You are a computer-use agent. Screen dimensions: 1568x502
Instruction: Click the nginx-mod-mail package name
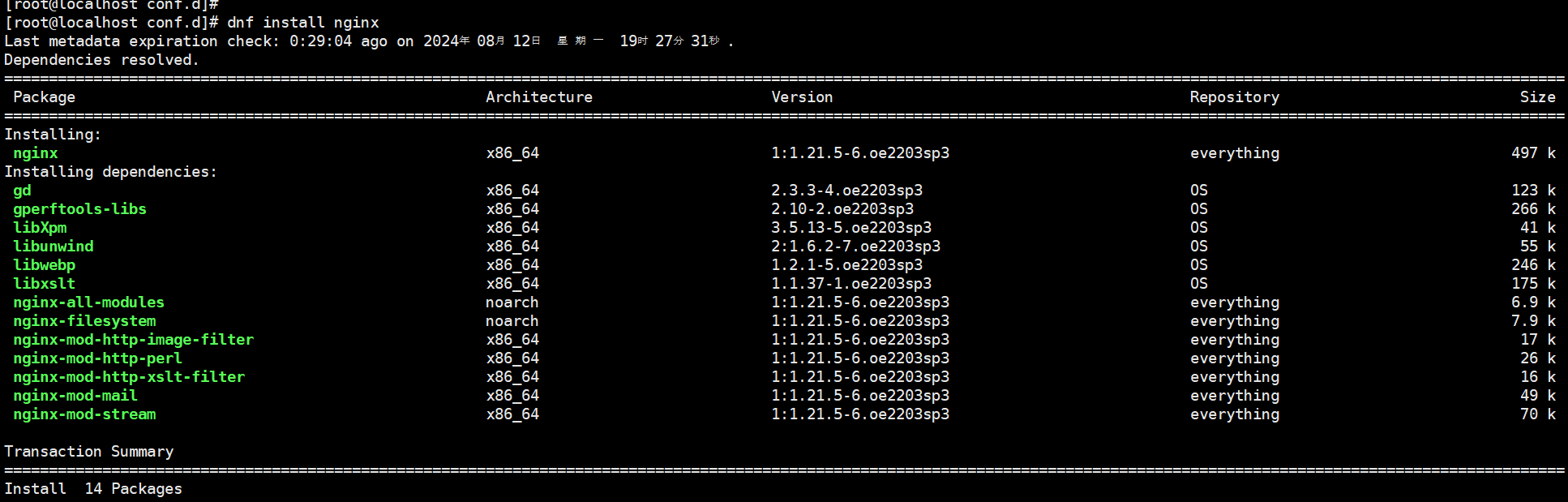tap(75, 396)
